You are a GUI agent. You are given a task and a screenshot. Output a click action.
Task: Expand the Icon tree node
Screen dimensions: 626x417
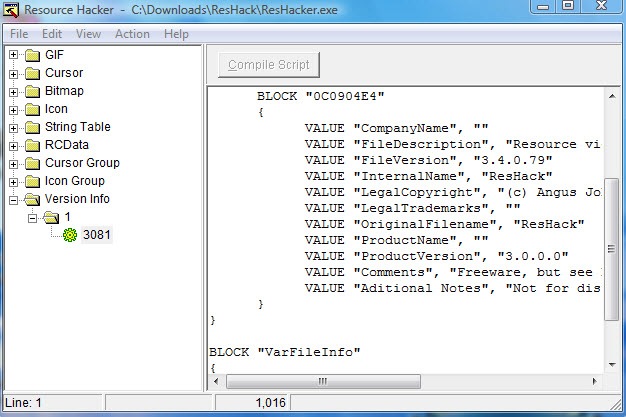(13, 110)
